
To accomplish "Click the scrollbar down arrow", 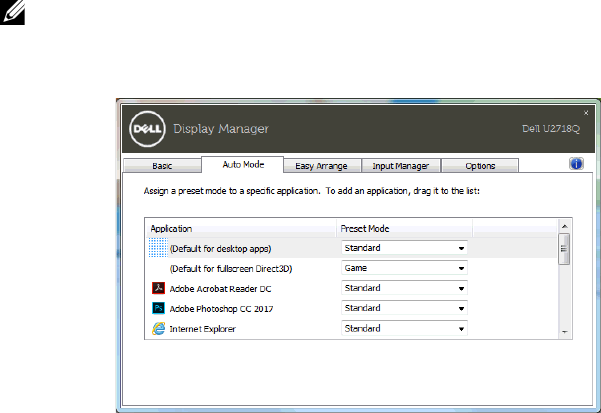I will click(x=565, y=332).
